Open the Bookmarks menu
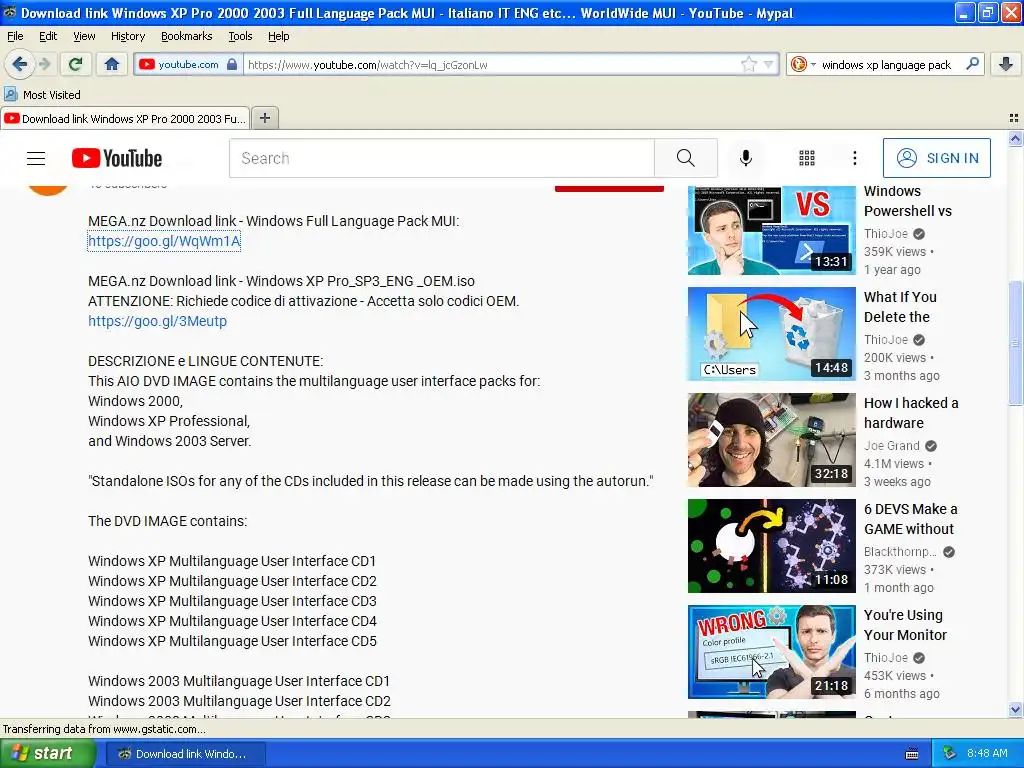The width and height of the screenshot is (1024, 768). pos(186,36)
